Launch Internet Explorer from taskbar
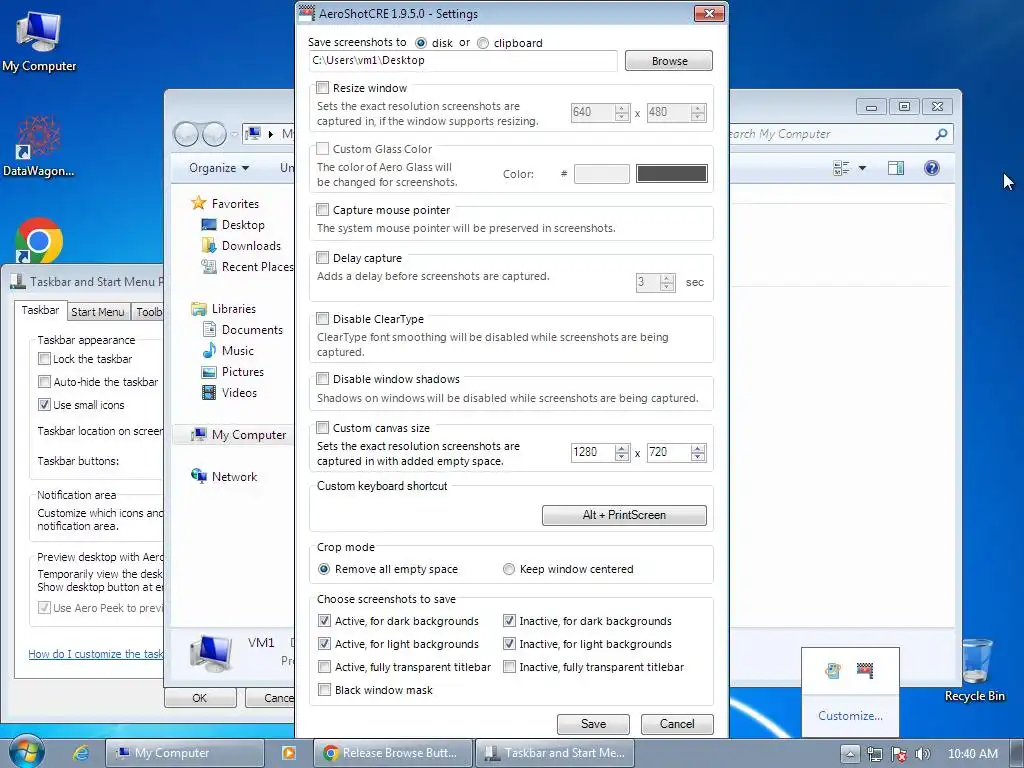The height and width of the screenshot is (768, 1024). coord(81,753)
